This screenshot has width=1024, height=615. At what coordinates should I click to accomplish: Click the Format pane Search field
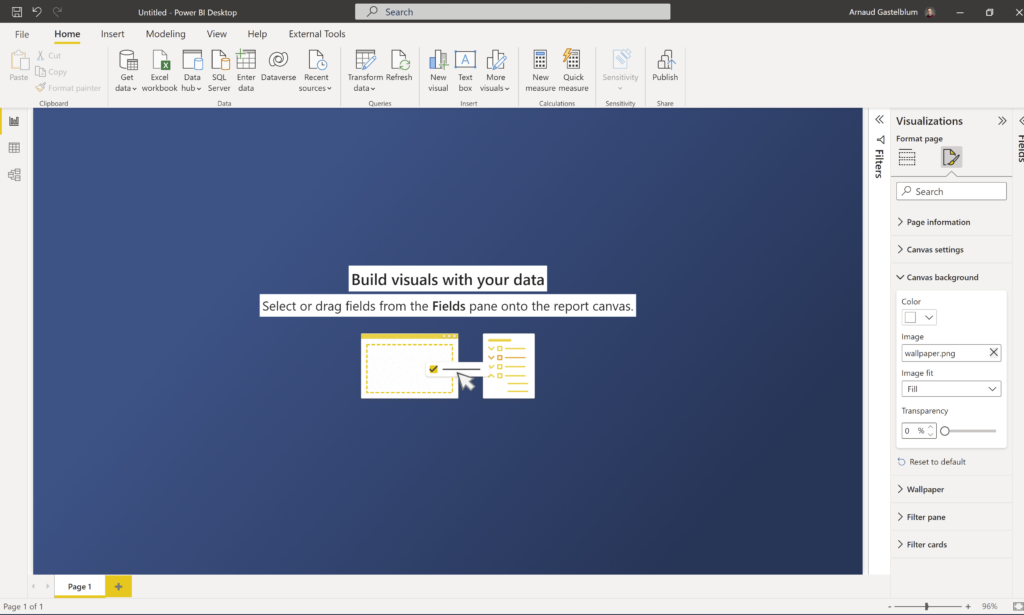951,191
